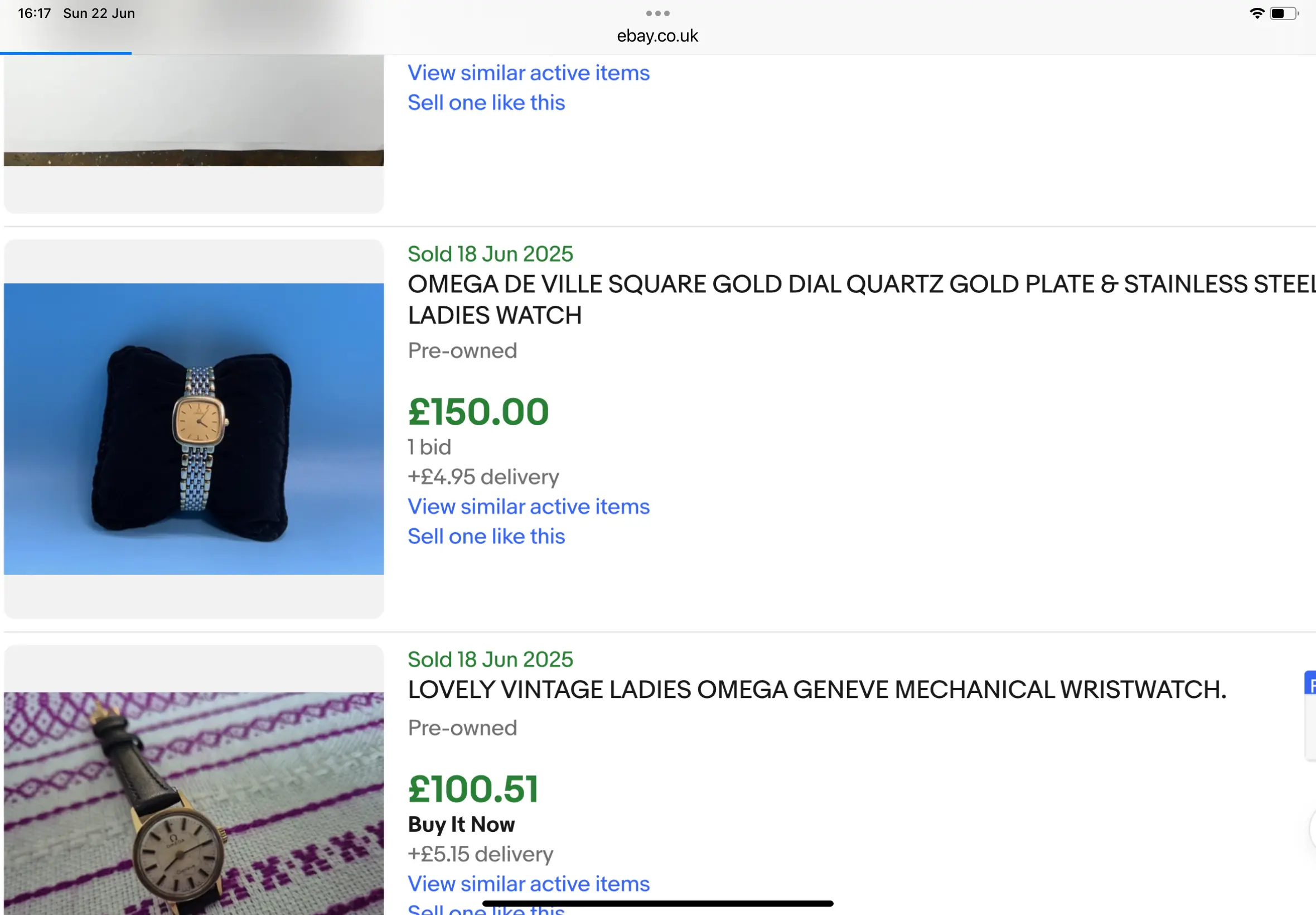Screen dimensions: 1316x915
Task: Click topmost View similar active items link
Action: (528, 73)
